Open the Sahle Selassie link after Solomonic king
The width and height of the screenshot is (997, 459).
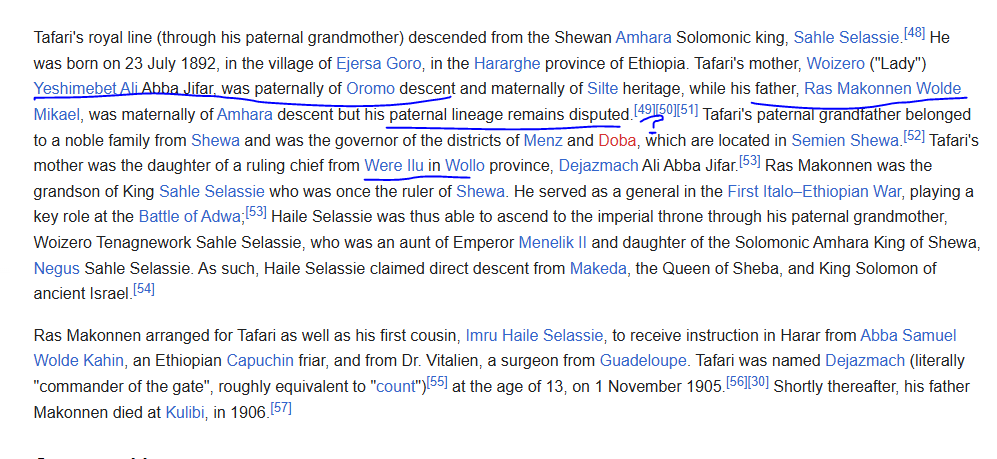tap(847, 38)
